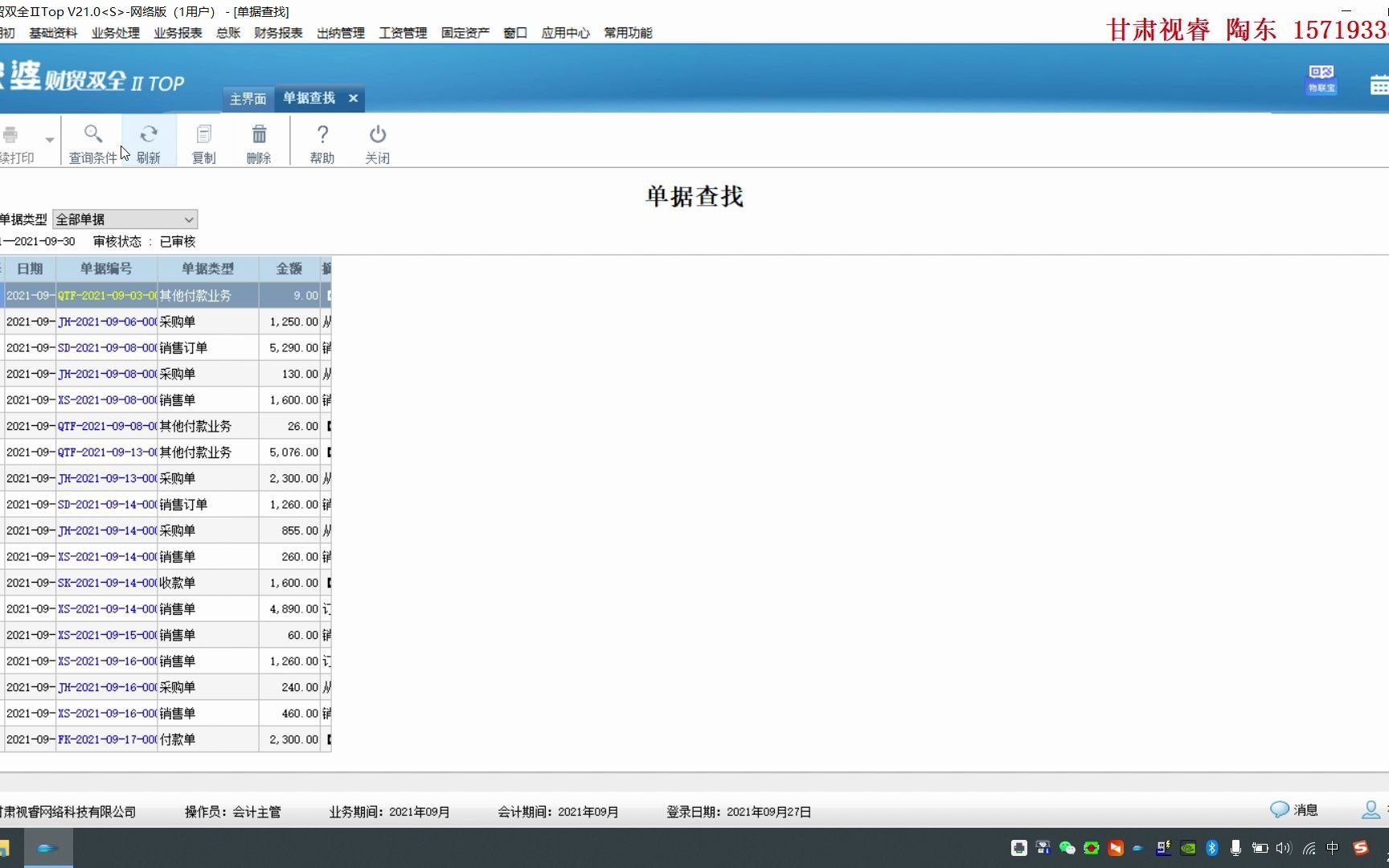The width and height of the screenshot is (1389, 868).
Task: Open the 总账 menu
Action: pos(228,33)
